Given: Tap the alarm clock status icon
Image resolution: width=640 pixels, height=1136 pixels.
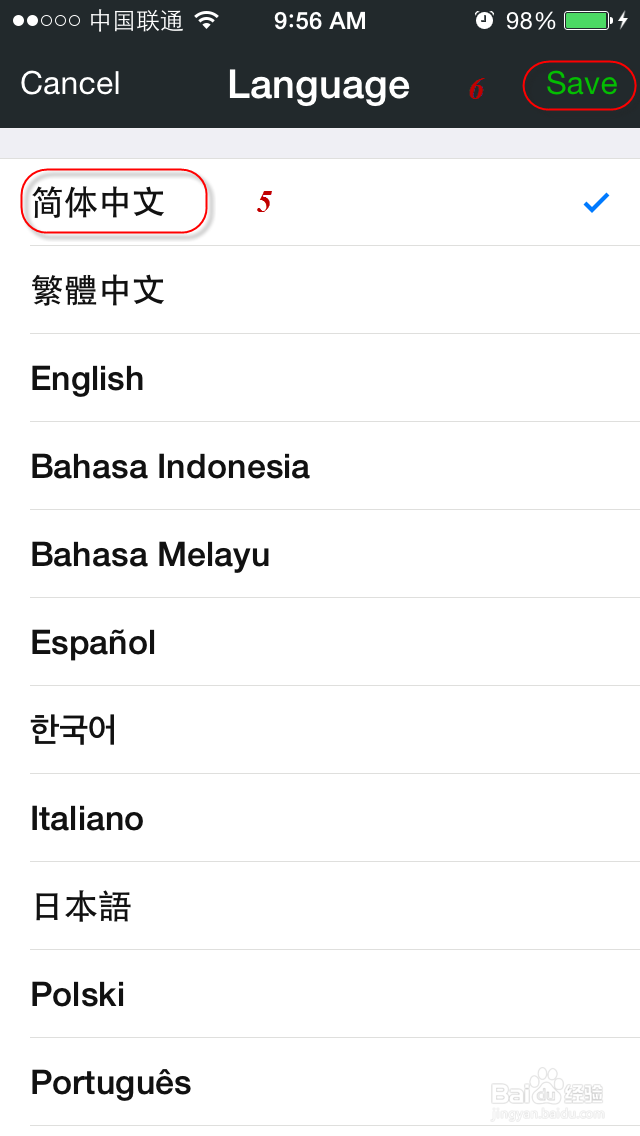Looking at the screenshot, I should click(x=484, y=21).
